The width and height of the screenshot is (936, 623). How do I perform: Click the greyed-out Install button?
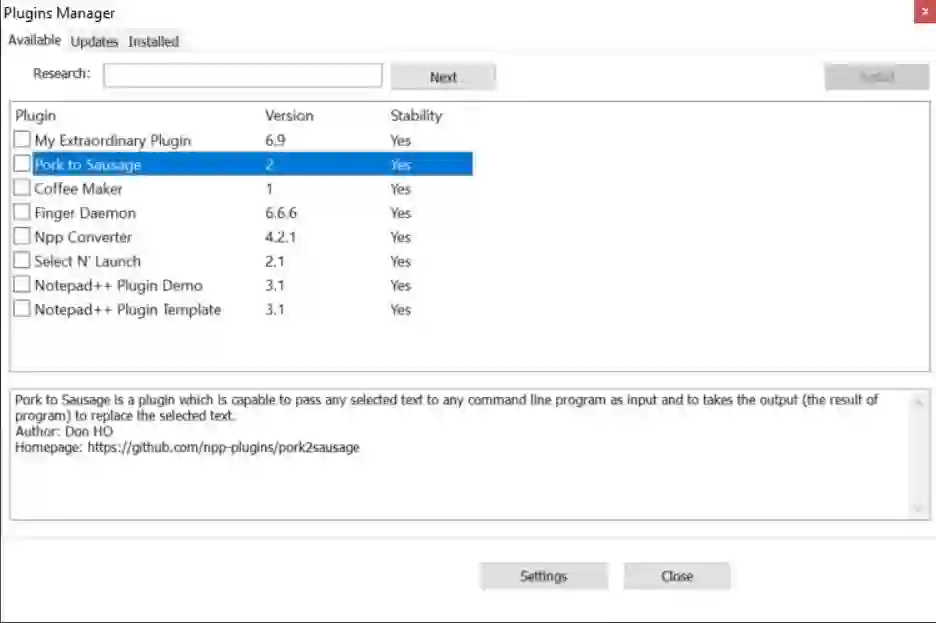coord(876,77)
